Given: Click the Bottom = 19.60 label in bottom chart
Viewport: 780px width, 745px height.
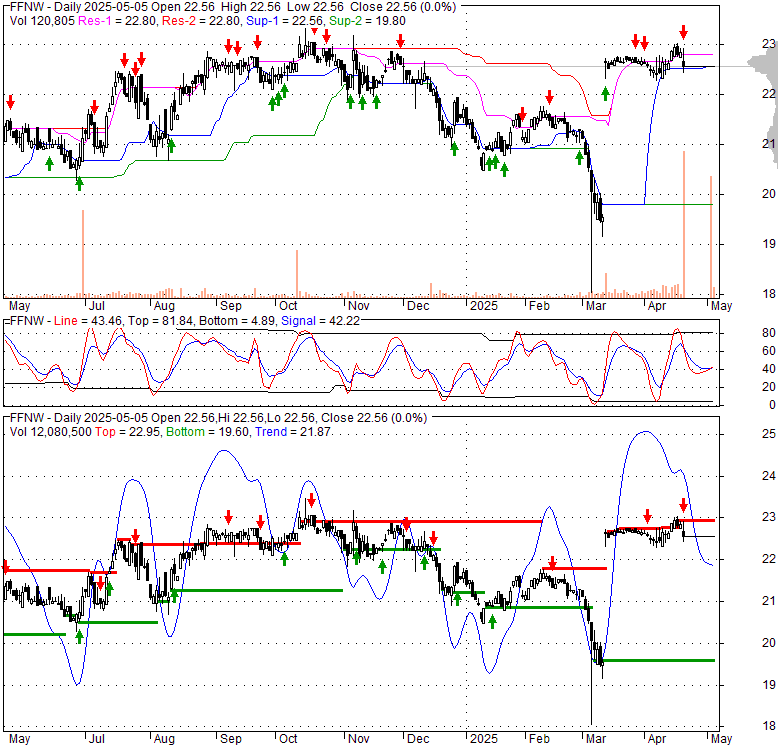Looking at the screenshot, I should [207, 432].
